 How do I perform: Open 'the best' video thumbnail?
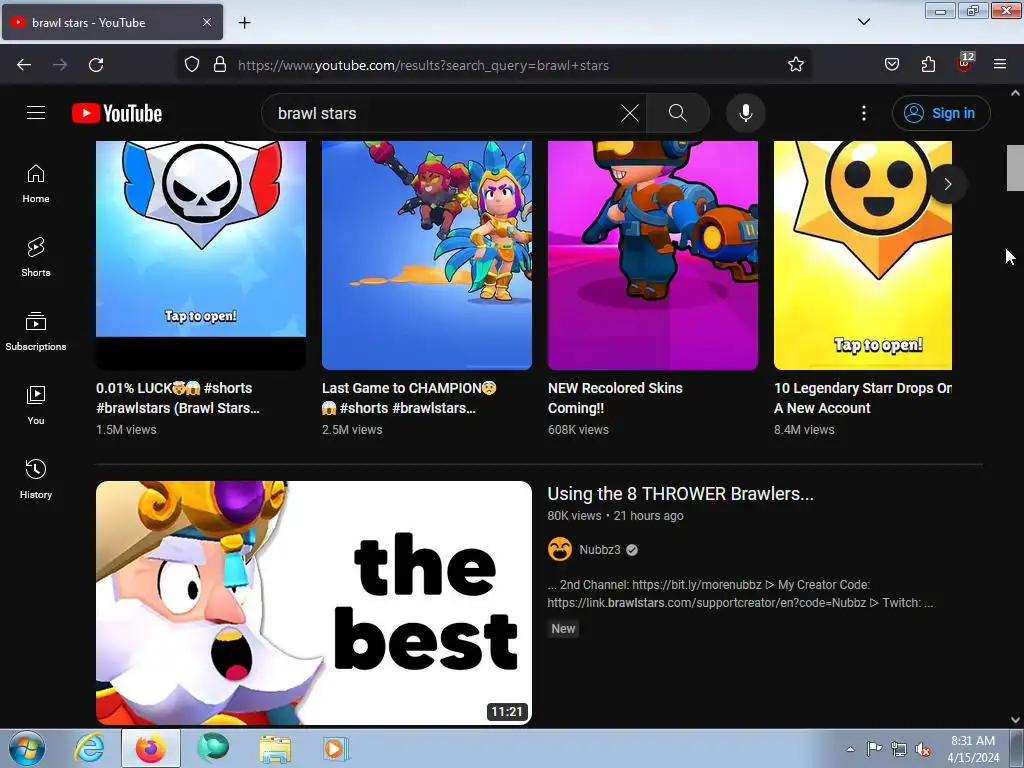313,603
